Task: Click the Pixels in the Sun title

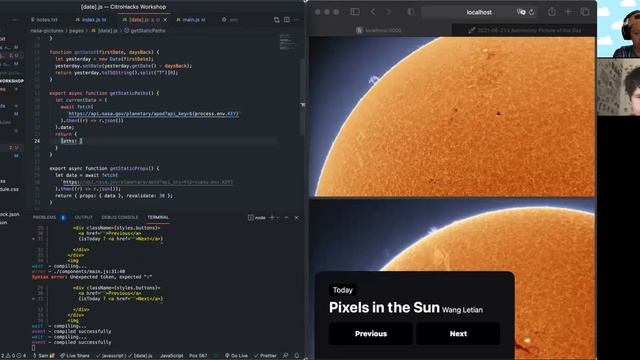Action: [x=384, y=307]
